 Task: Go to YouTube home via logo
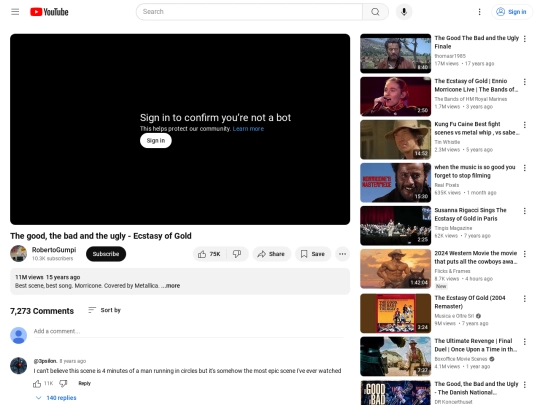click(49, 12)
